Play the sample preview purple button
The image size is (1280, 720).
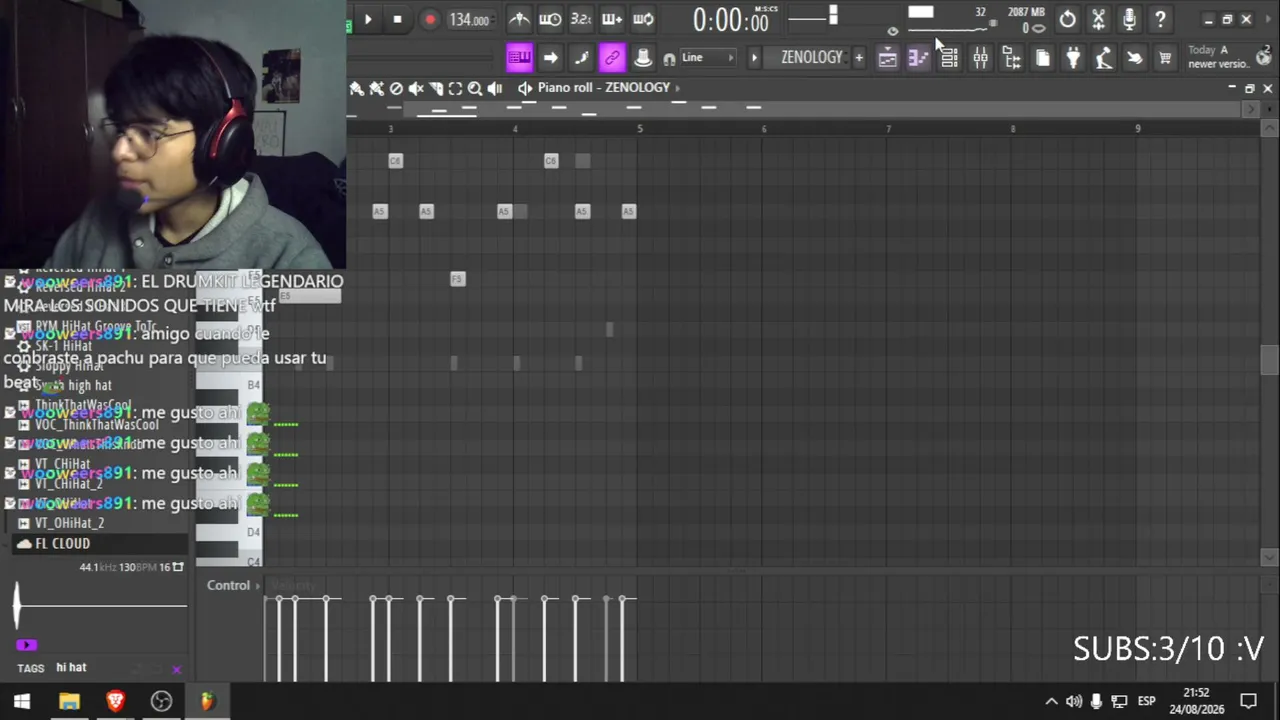point(27,645)
